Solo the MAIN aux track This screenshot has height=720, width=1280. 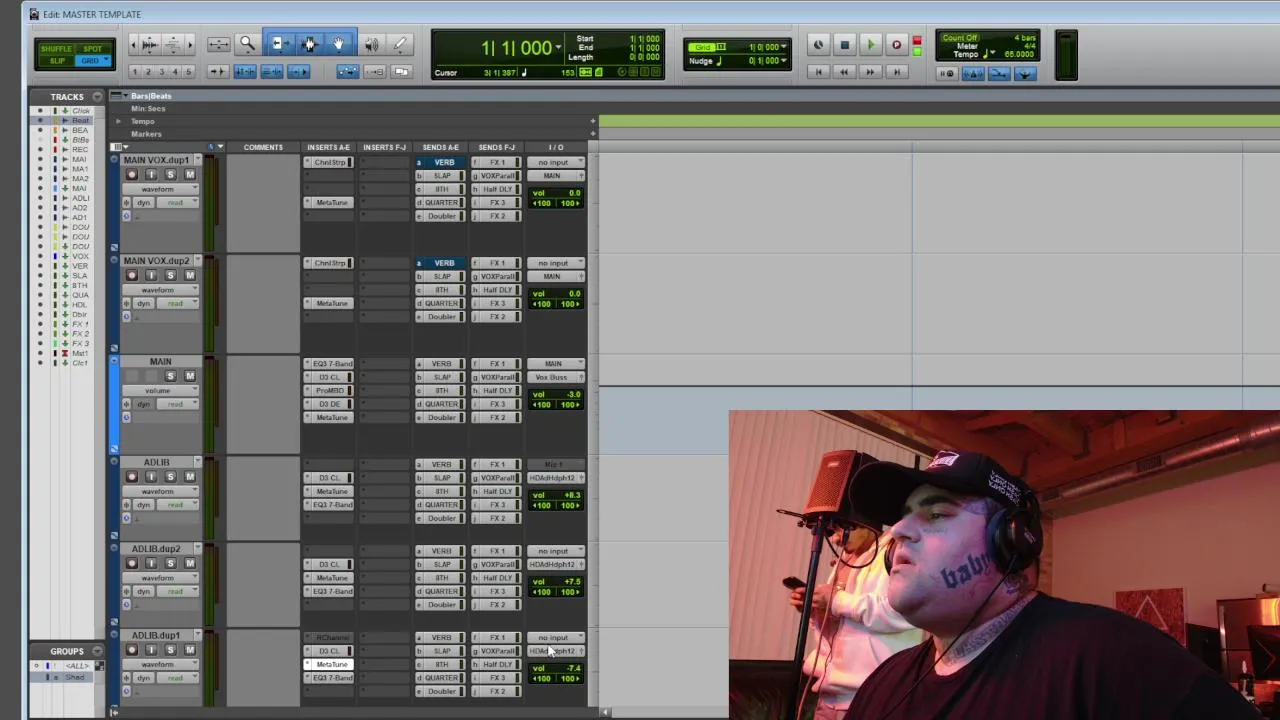coord(170,376)
